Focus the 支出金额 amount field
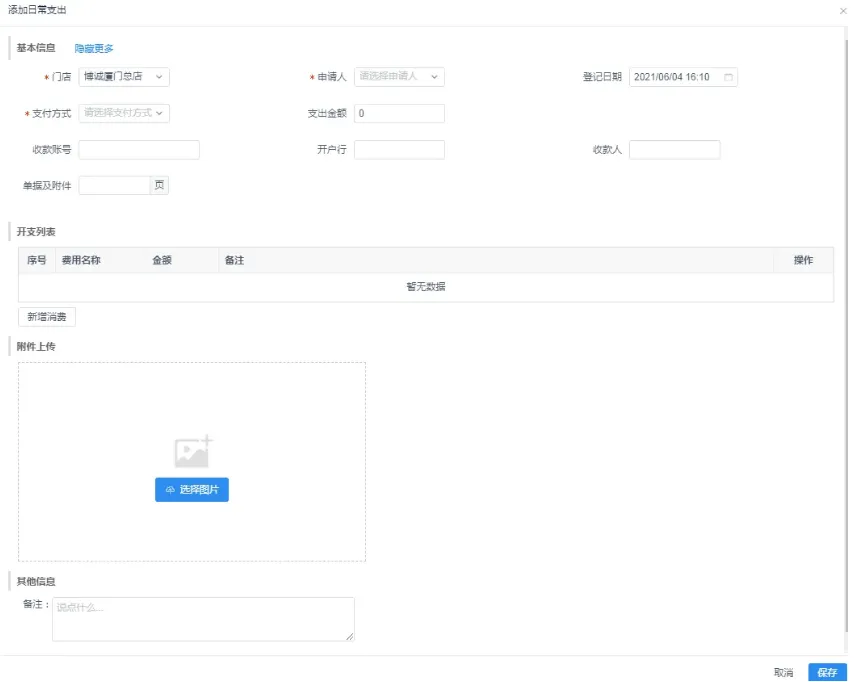 point(399,113)
